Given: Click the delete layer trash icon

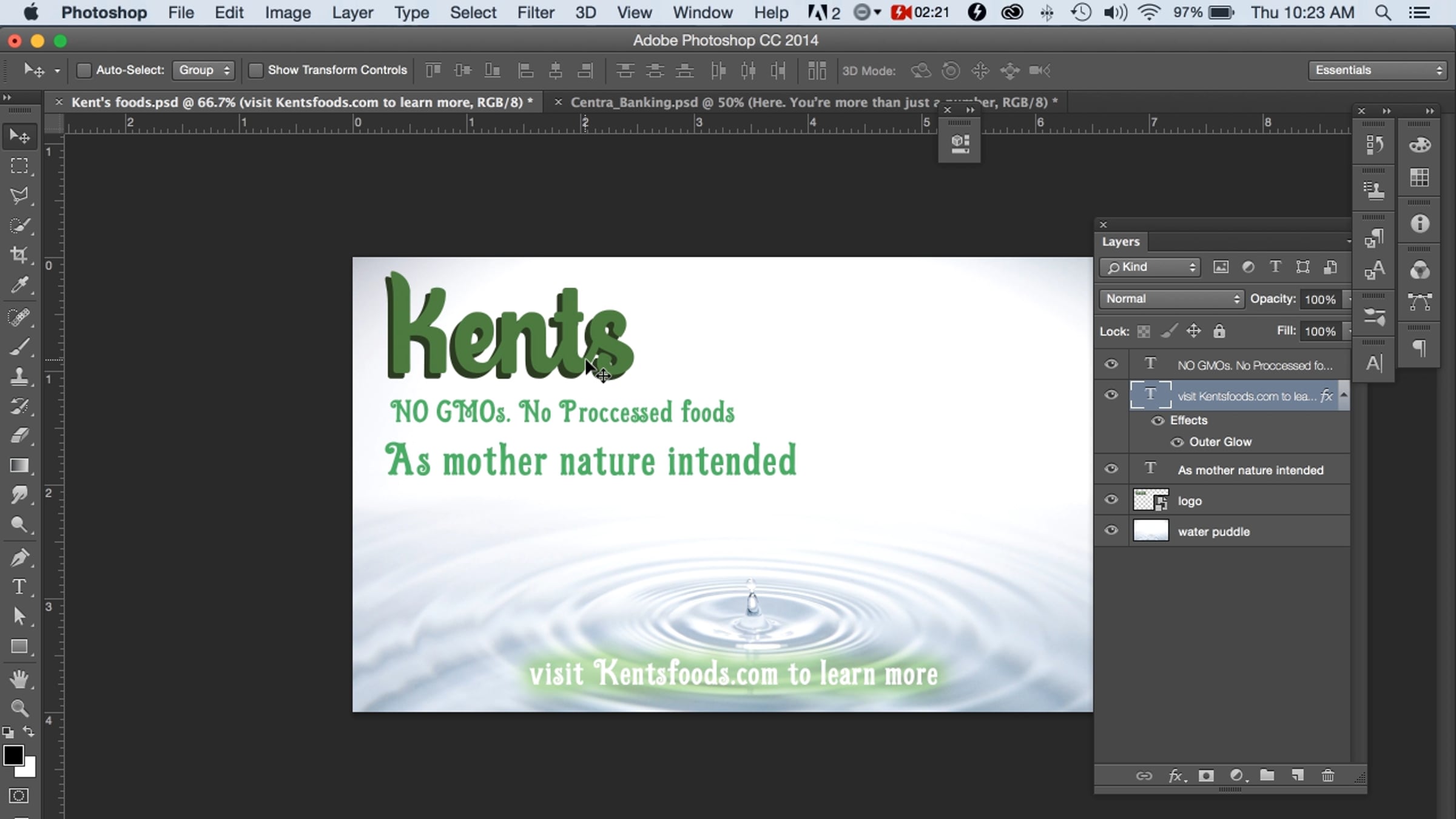Looking at the screenshot, I should click(x=1327, y=775).
